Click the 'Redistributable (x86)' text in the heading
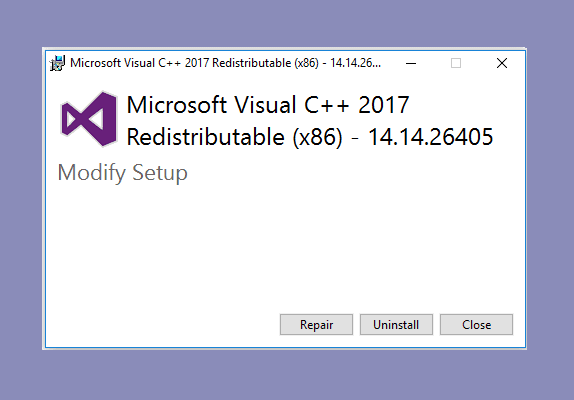Image resolution: width=574 pixels, height=400 pixels. tap(235, 137)
